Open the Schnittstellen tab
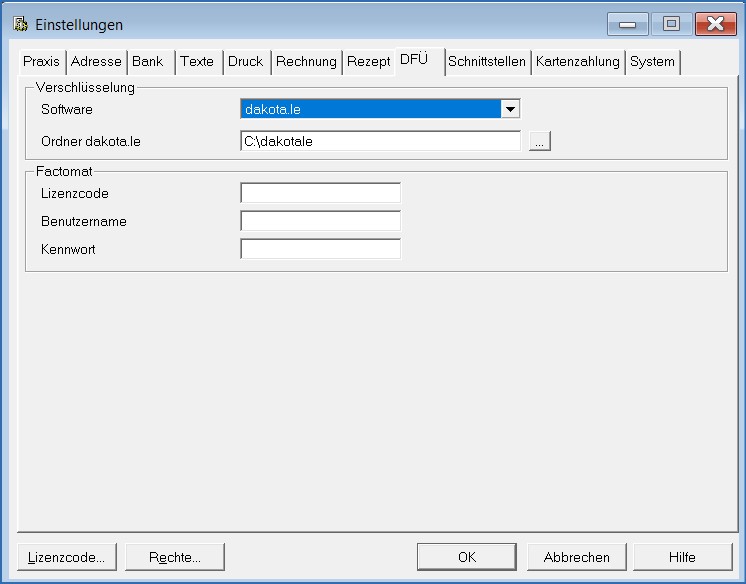This screenshot has width=746, height=584. point(487,62)
